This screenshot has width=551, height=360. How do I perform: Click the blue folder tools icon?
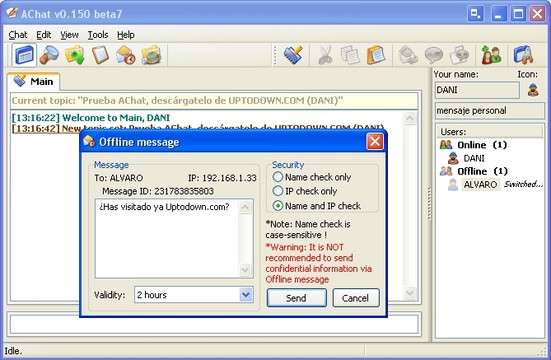coord(524,55)
